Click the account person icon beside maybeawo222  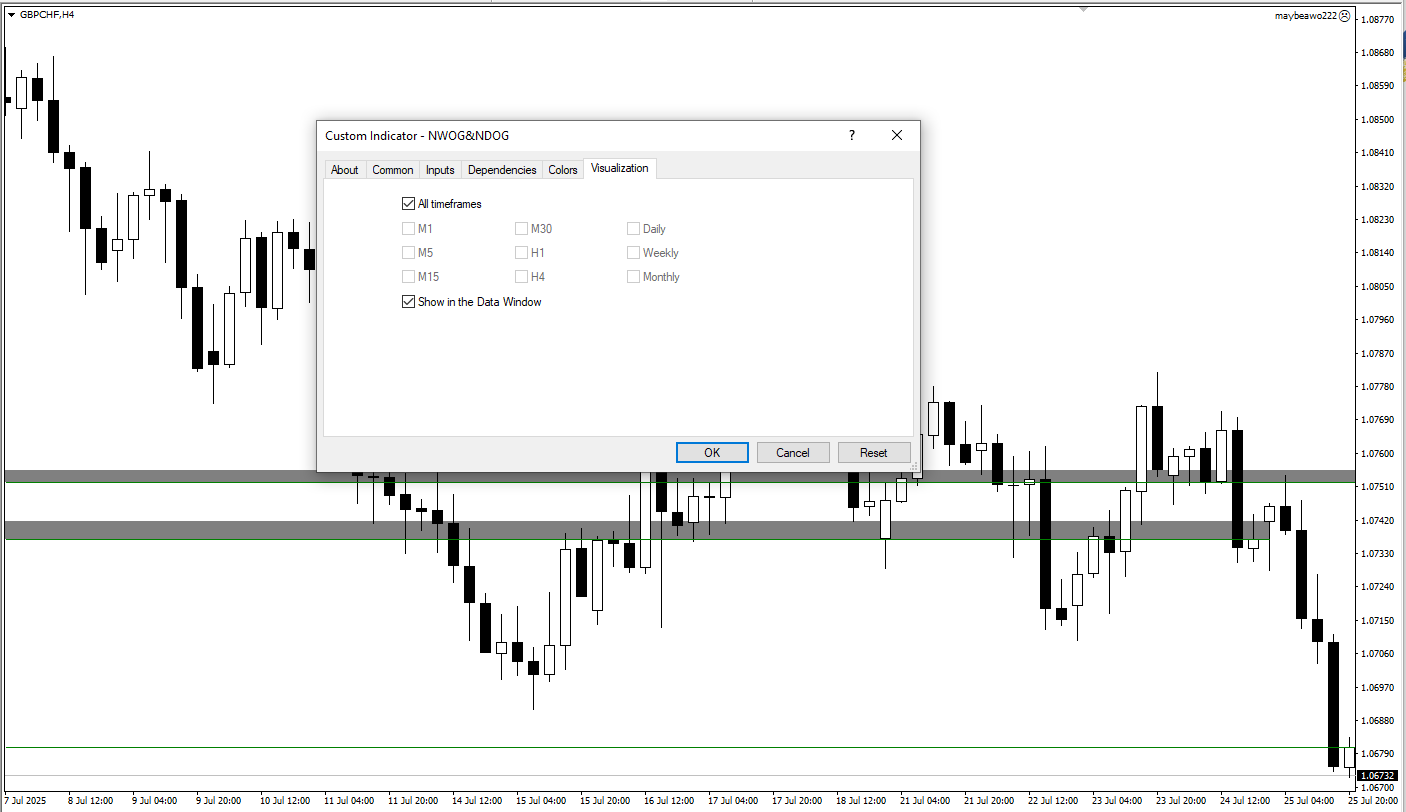[x=1345, y=16]
